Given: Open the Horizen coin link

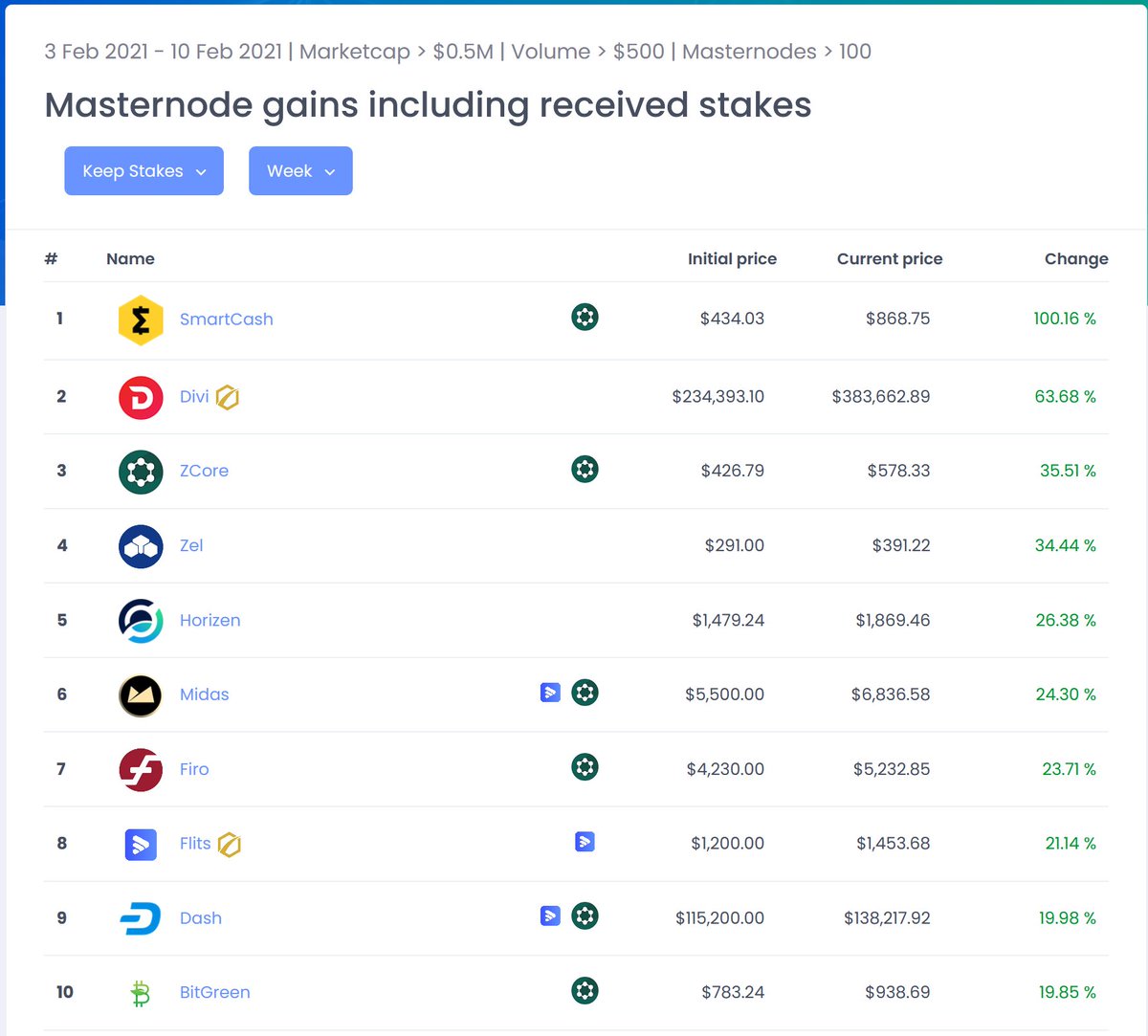Looking at the screenshot, I should pyautogui.click(x=210, y=621).
